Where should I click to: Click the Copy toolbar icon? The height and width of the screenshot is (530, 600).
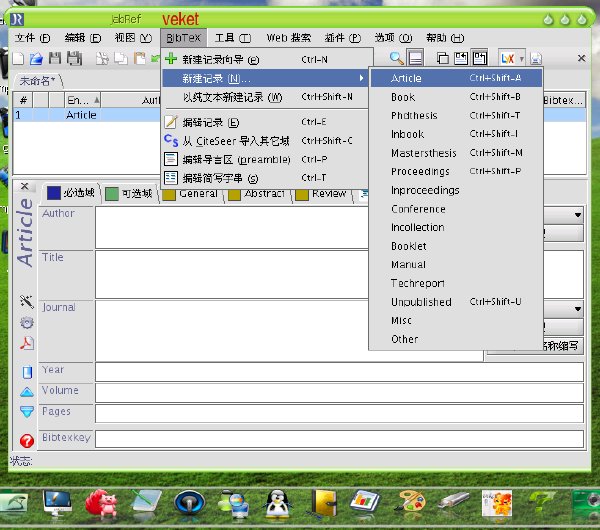pos(121,59)
